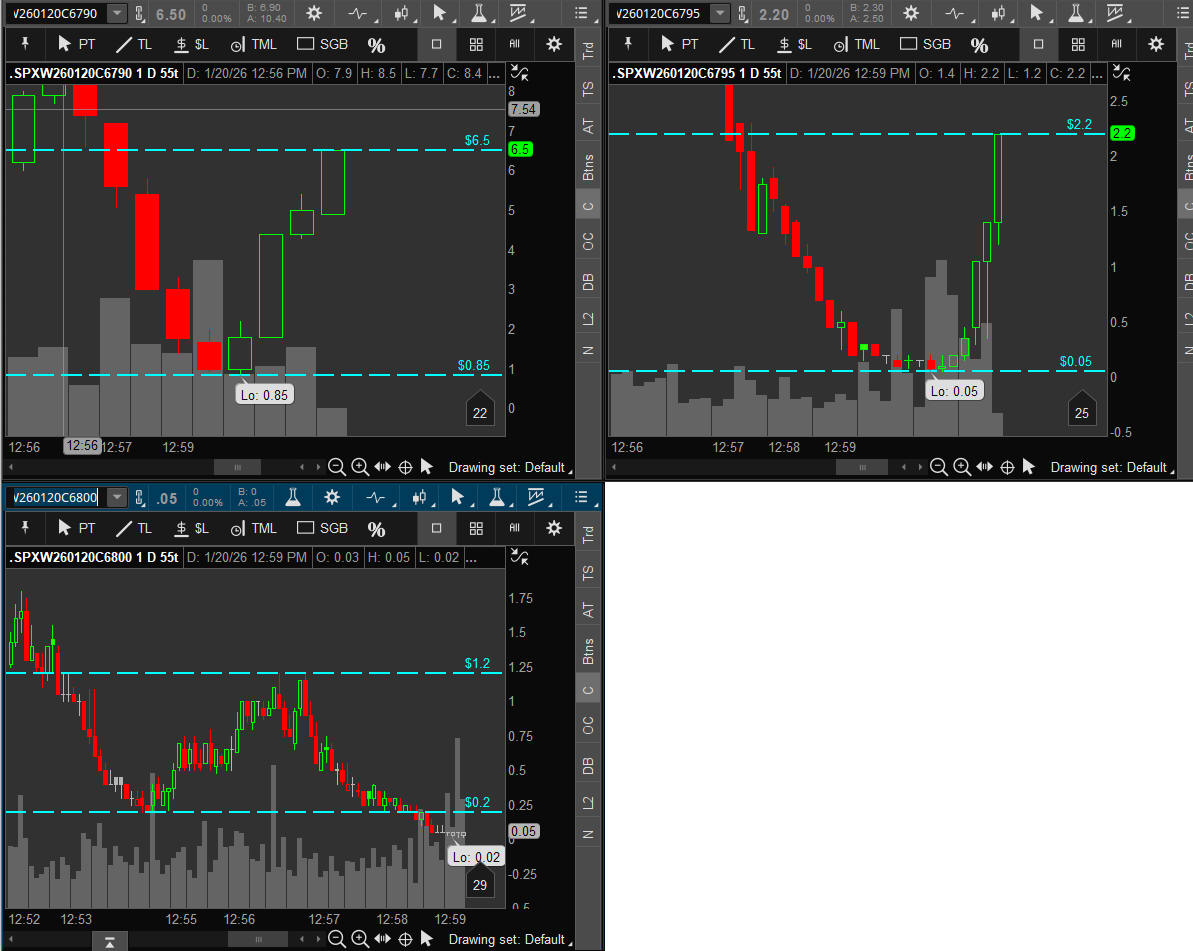Toggle the four-square grid view in C6800 toolbar

[x=476, y=528]
